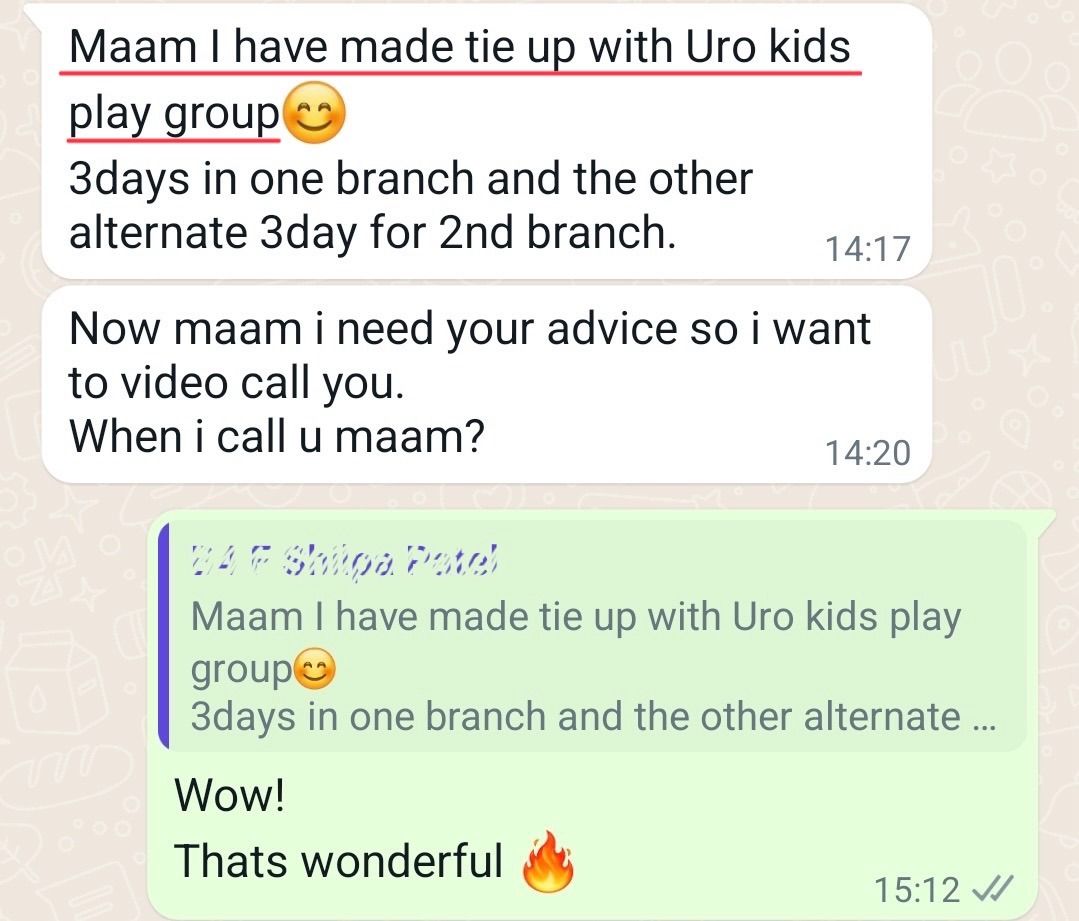This screenshot has width=1079, height=921.
Task: Tap the truncated '3days in one branch' quote line
Action: coord(593,717)
